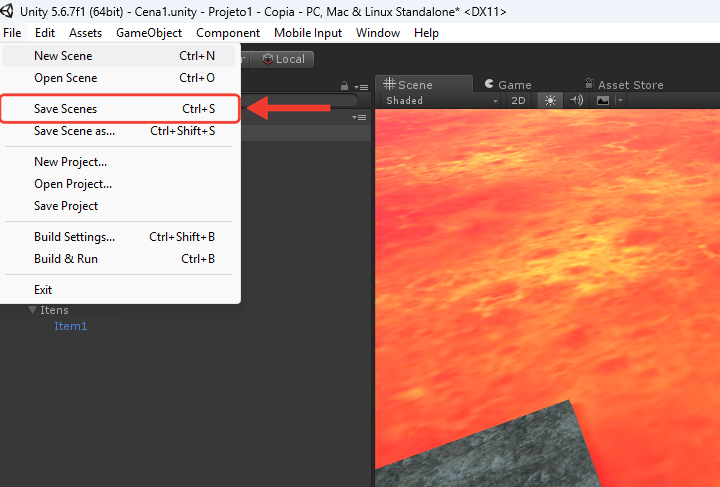Open the Shaded draw mode dropdown
The height and width of the screenshot is (487, 720).
click(x=441, y=101)
